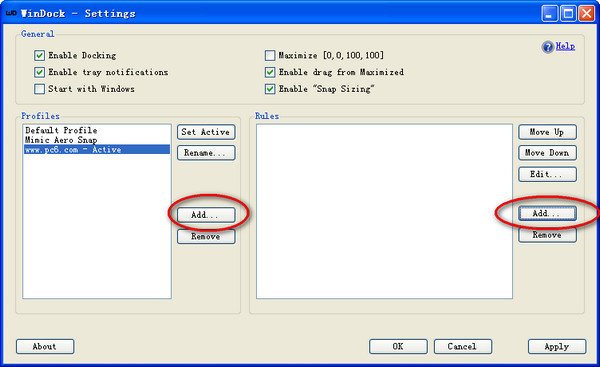Add a new profile with Add... button
This screenshot has width=600, height=367.
(x=206, y=215)
